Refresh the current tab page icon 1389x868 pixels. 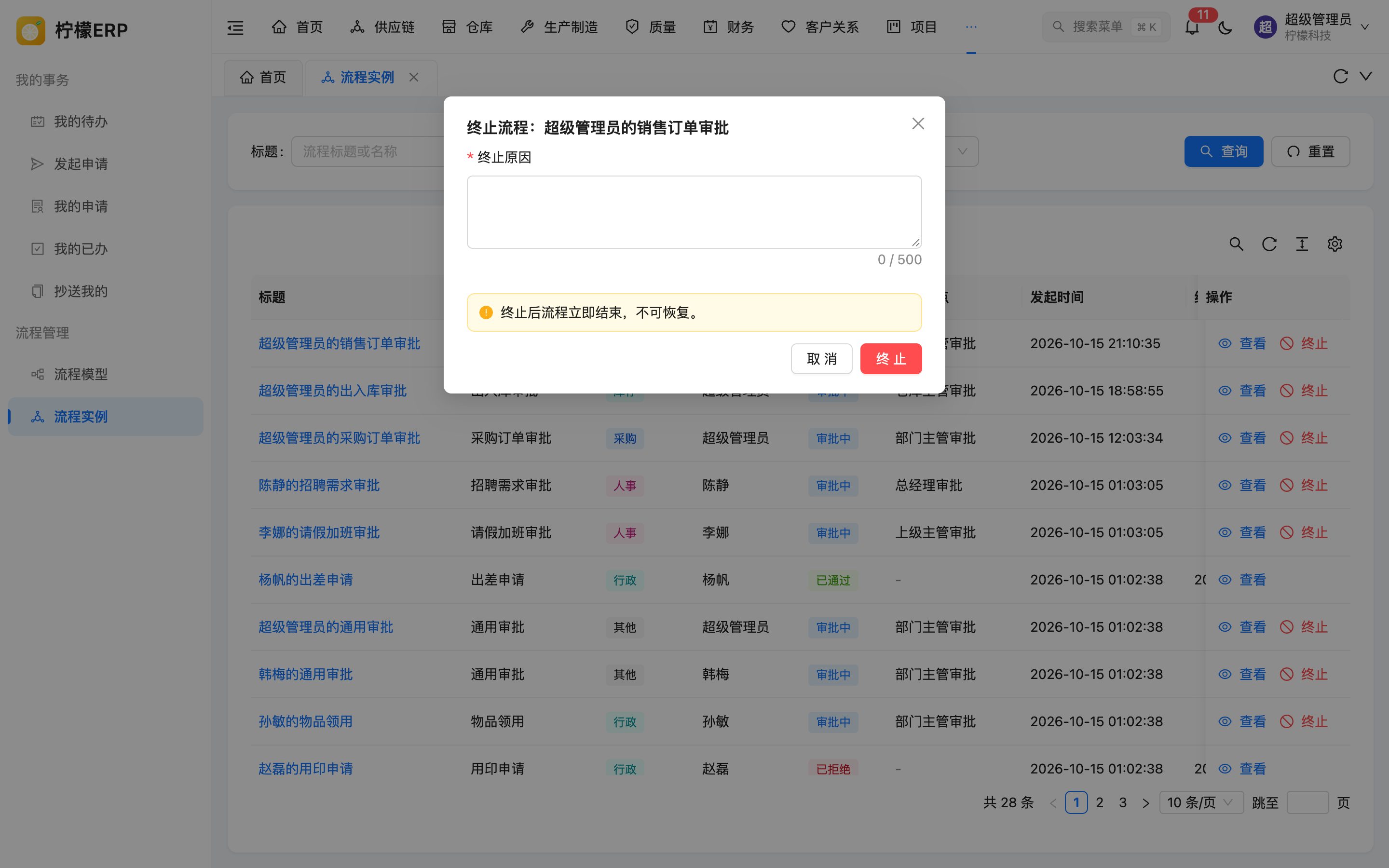[x=1340, y=76]
